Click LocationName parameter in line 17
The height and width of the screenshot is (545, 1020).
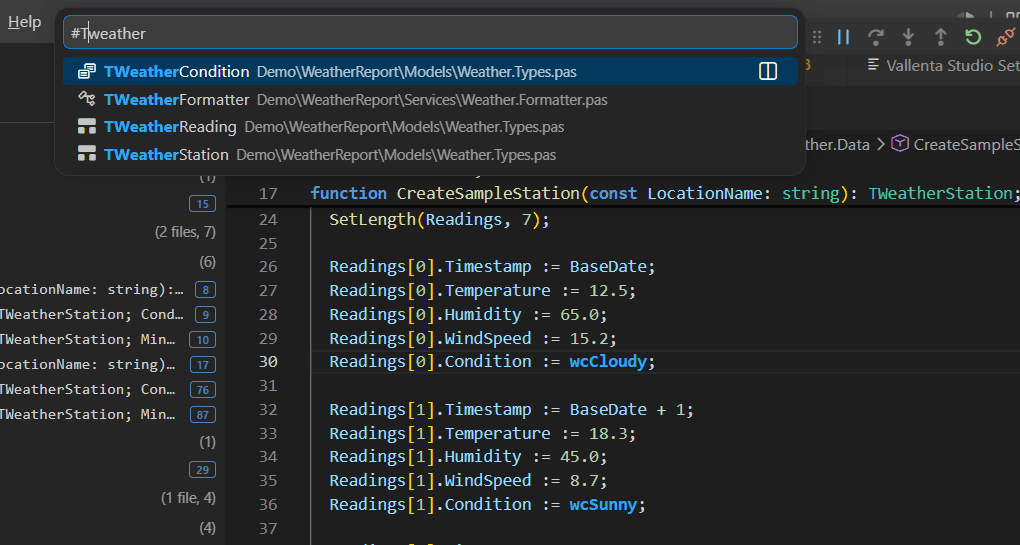(705, 193)
